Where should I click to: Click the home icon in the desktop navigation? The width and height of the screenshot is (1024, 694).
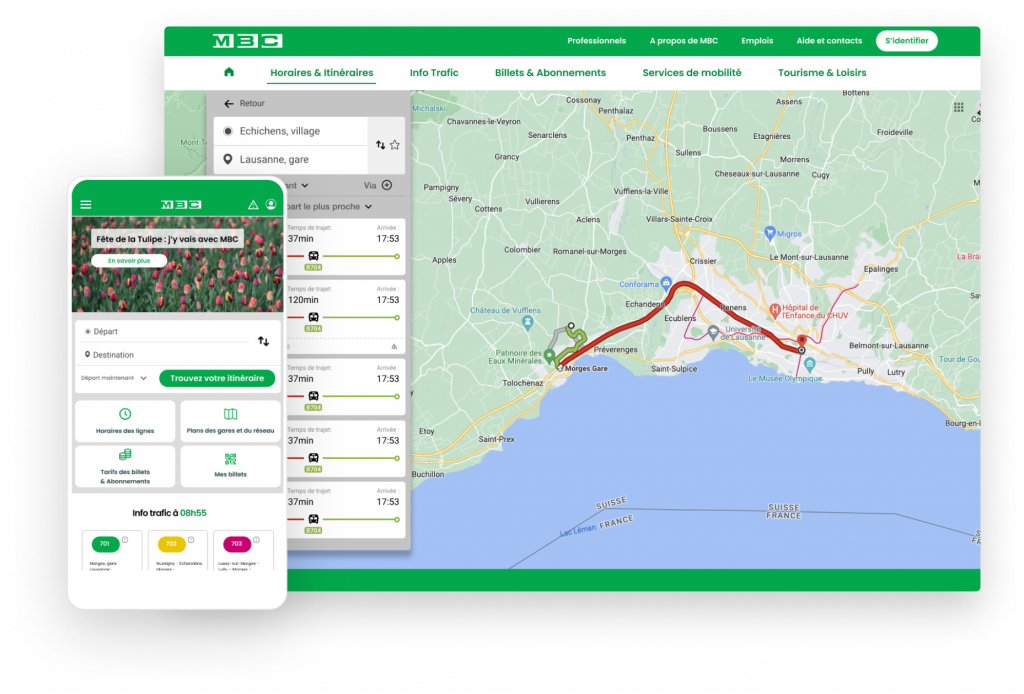pyautogui.click(x=229, y=72)
